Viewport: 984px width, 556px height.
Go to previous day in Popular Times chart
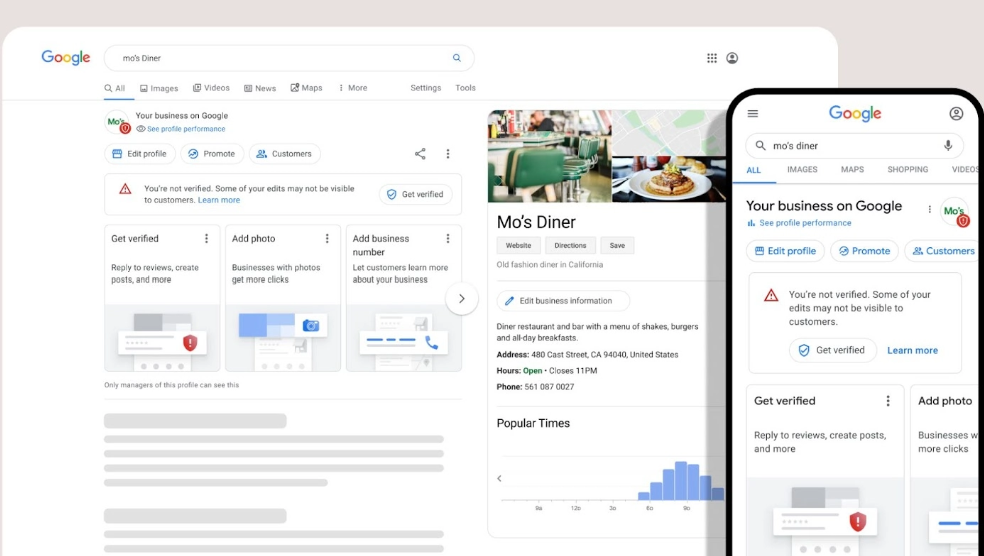pyautogui.click(x=500, y=478)
